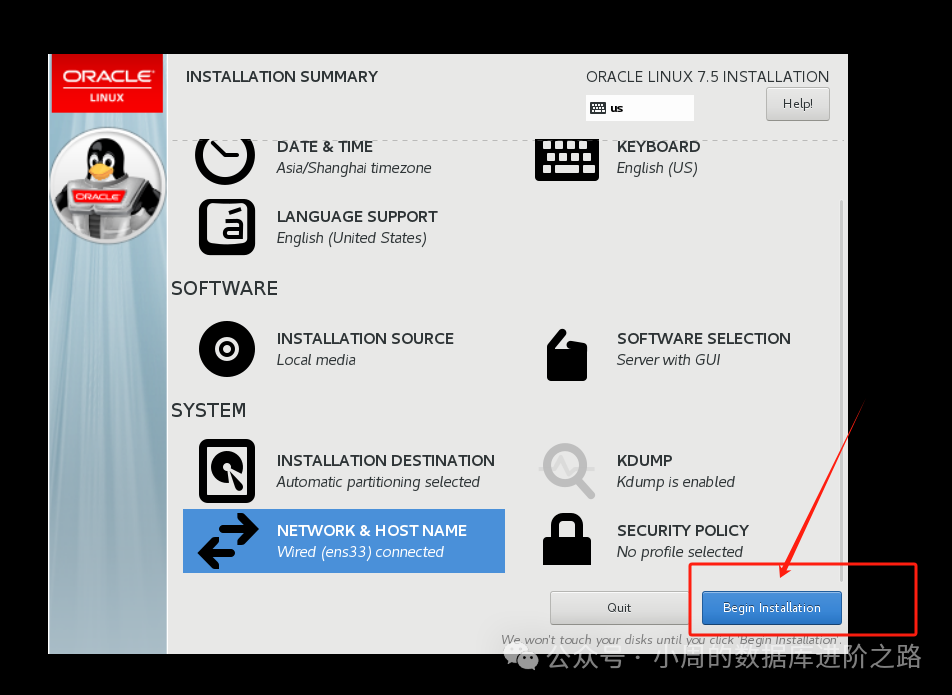Open INSTALLATION DESTINATION label

pos(386,461)
